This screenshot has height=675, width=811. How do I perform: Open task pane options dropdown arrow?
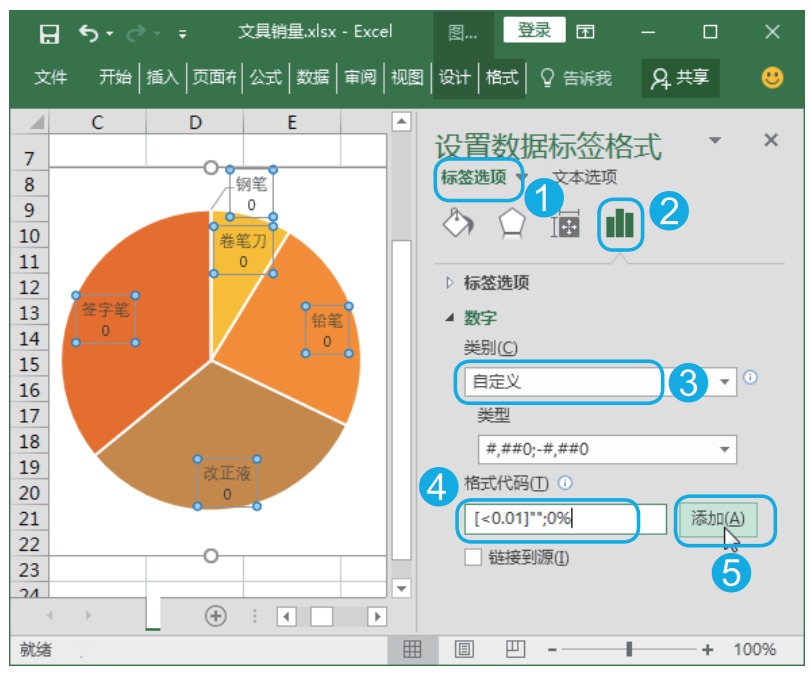[715, 140]
